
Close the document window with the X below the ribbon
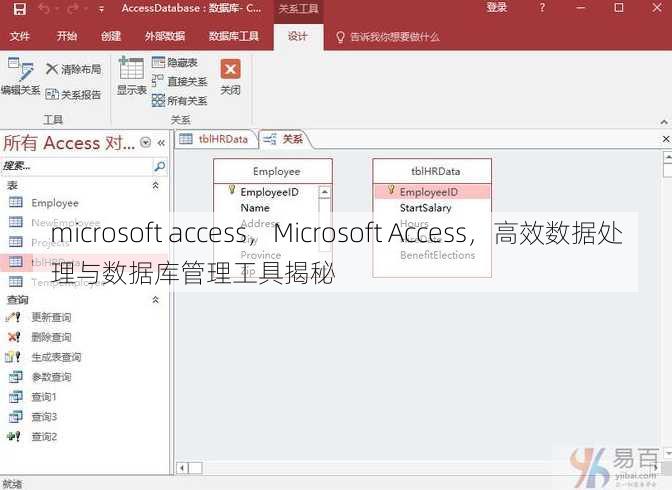[x=666, y=139]
